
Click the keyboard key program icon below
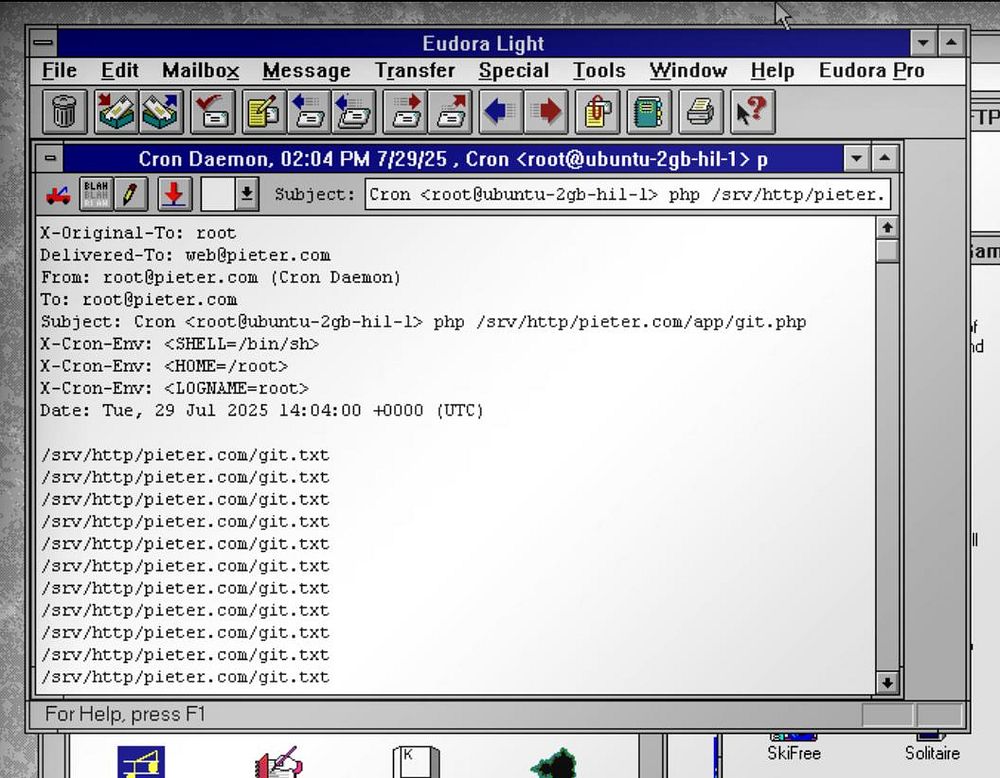point(416,761)
